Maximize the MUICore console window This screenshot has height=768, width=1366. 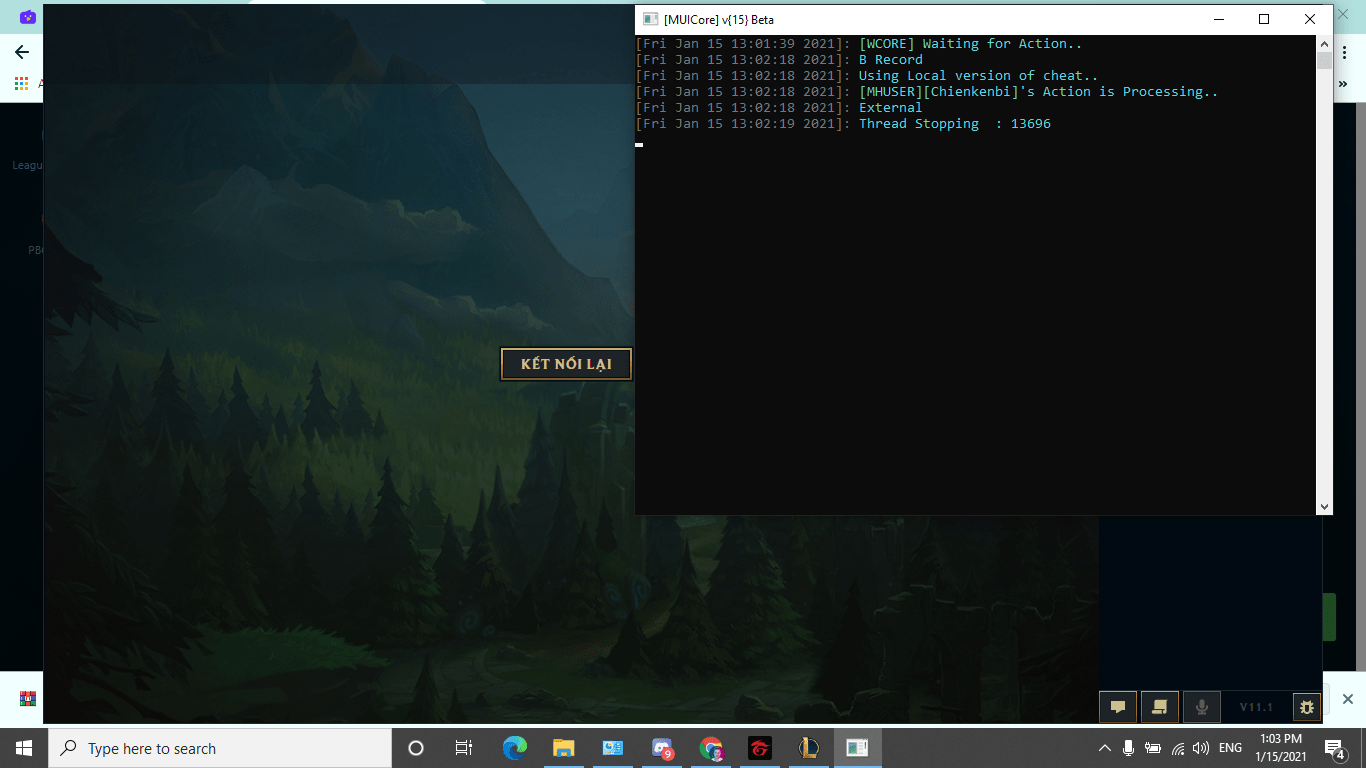1264,19
